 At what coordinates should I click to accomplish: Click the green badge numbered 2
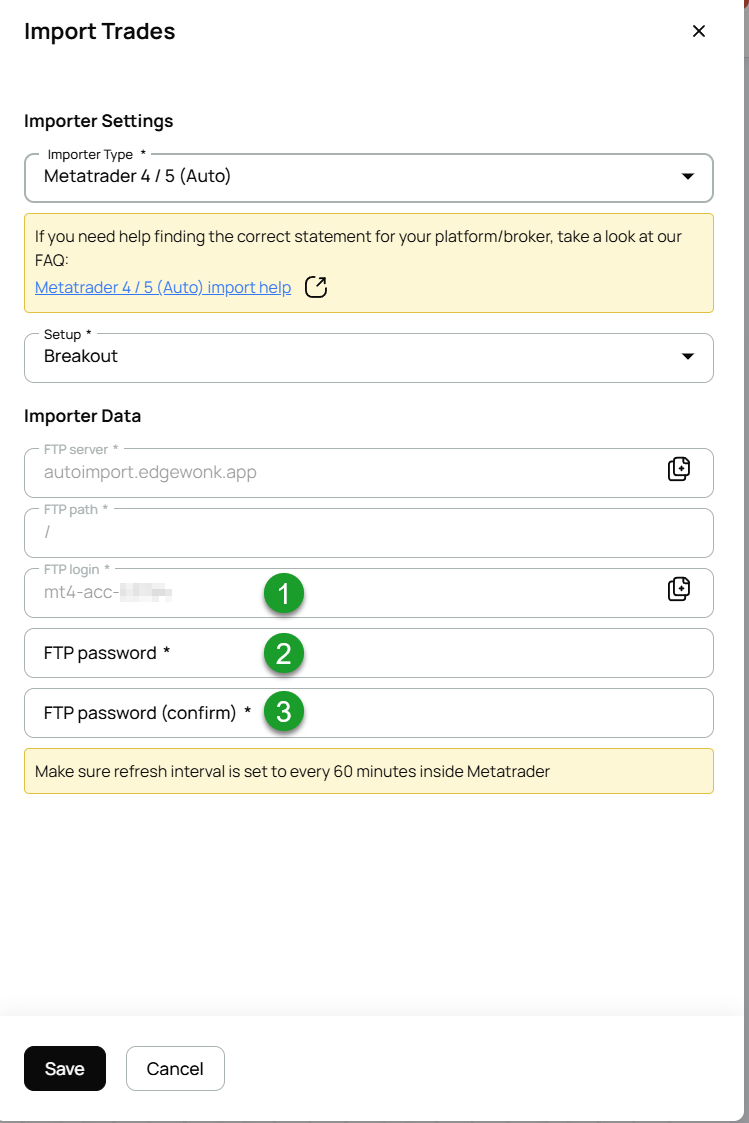[284, 653]
